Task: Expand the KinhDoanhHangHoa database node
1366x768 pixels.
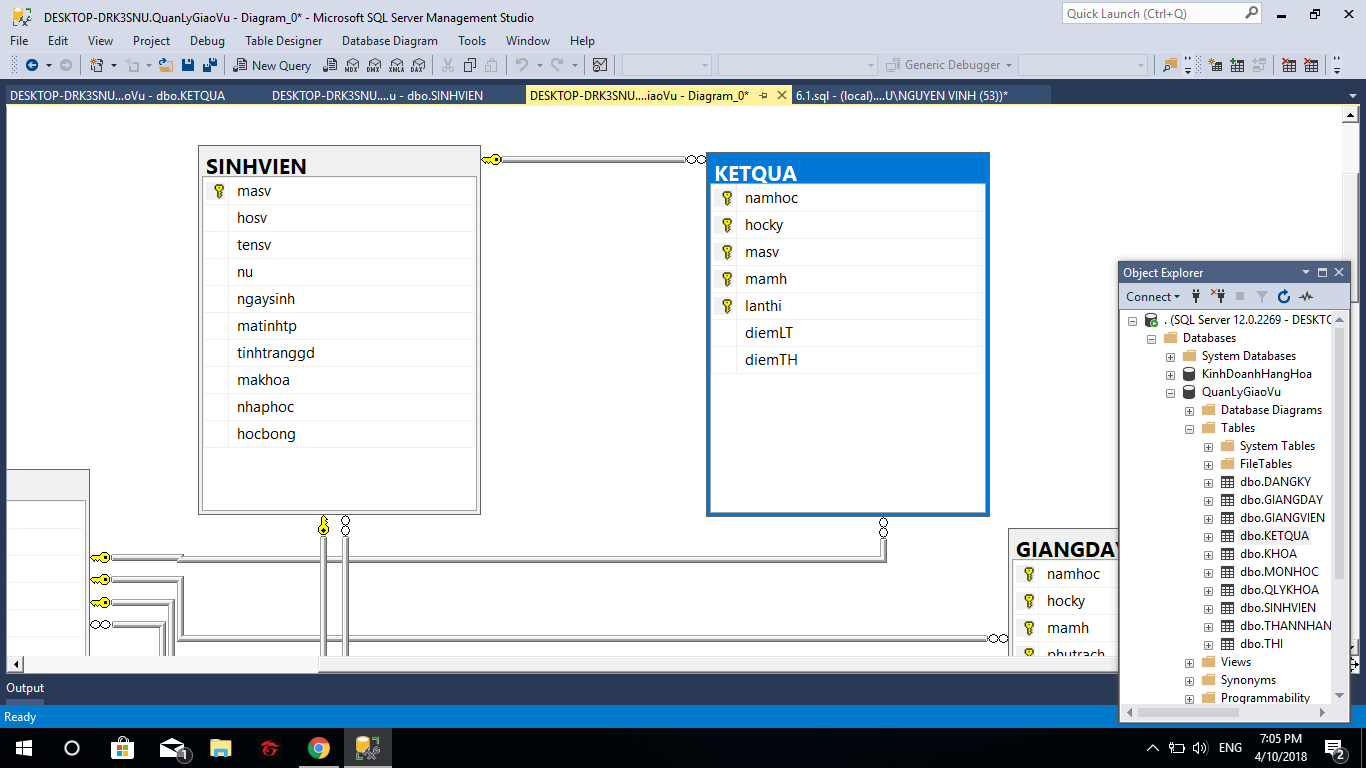Action: [1170, 375]
